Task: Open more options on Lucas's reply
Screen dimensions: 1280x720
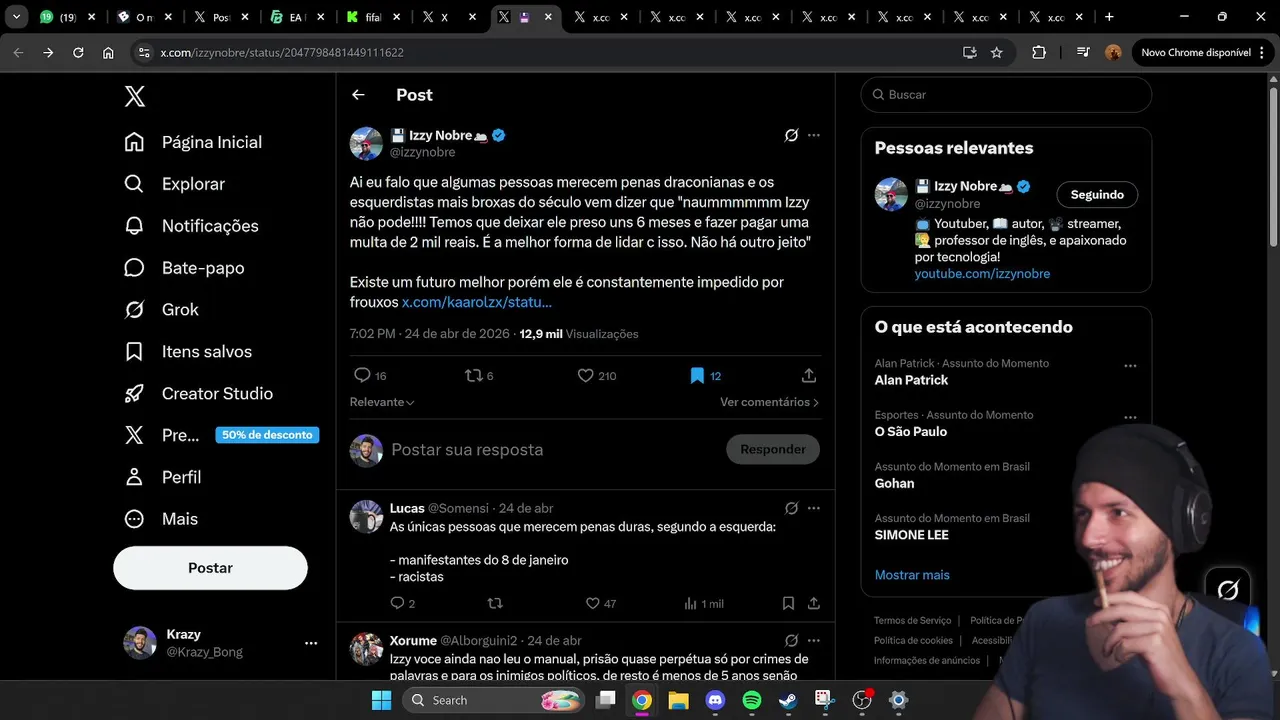Action: coord(814,508)
